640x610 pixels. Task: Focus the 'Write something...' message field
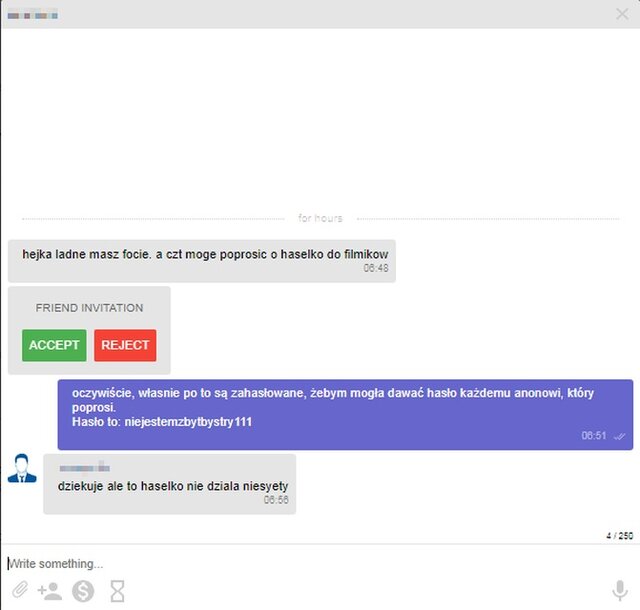pyautogui.click(x=300, y=563)
